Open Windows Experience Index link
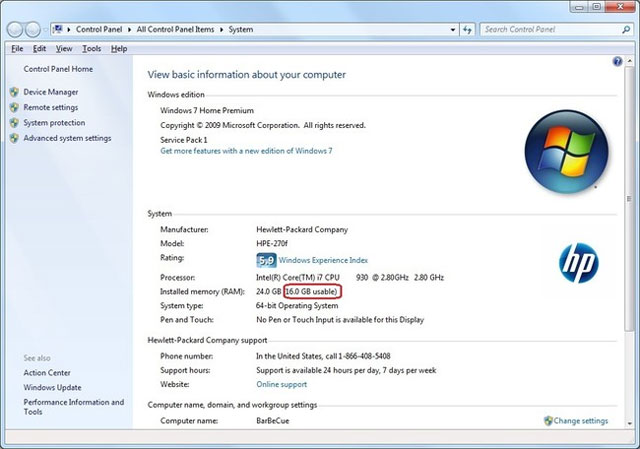Viewport: 640px width, 449px height. pyautogui.click(x=323, y=260)
